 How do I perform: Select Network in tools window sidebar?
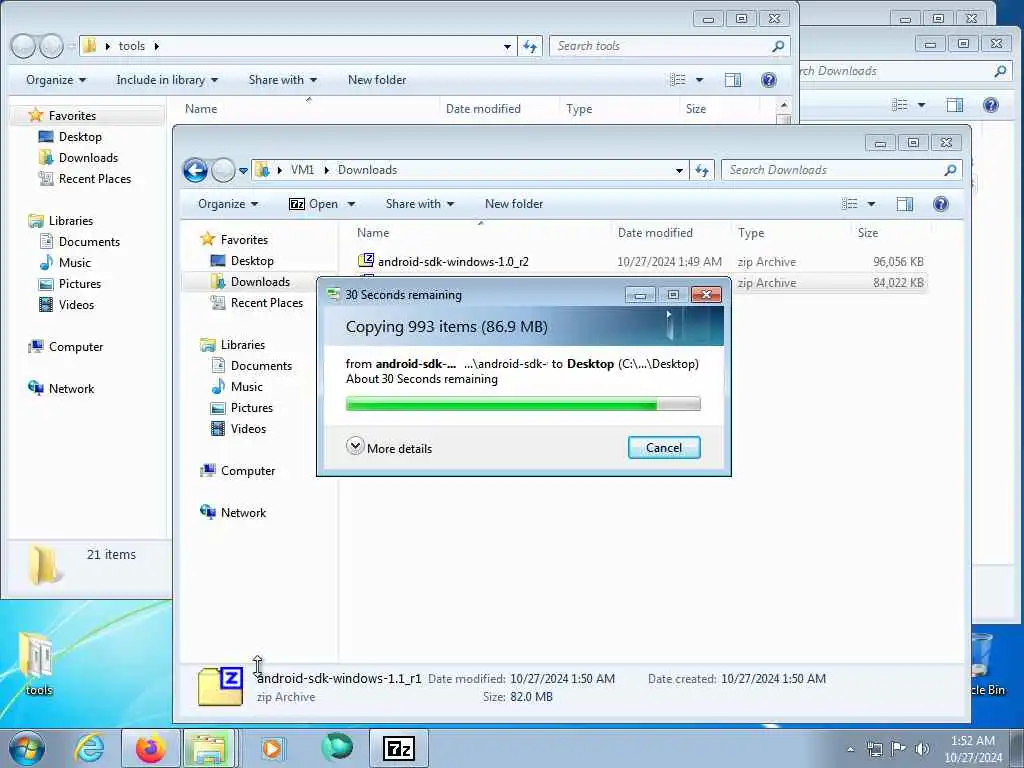71,389
